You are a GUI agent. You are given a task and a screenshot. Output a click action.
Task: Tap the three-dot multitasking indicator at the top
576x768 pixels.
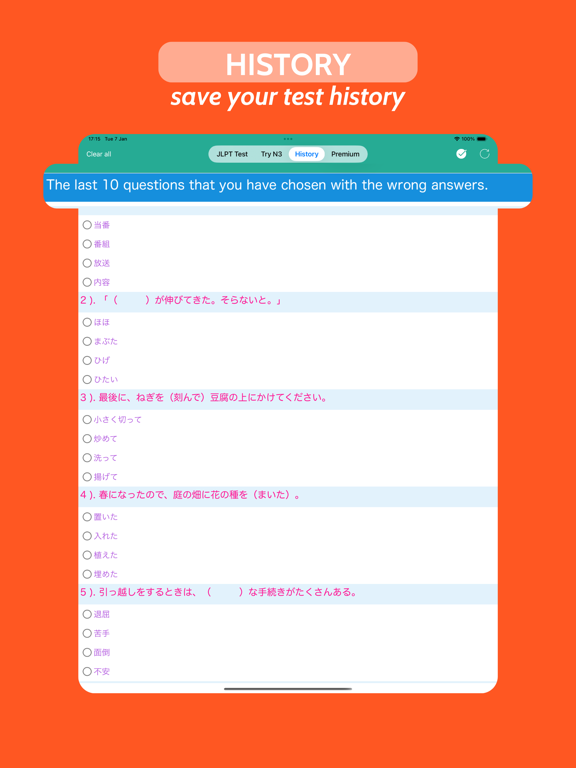click(x=288, y=139)
